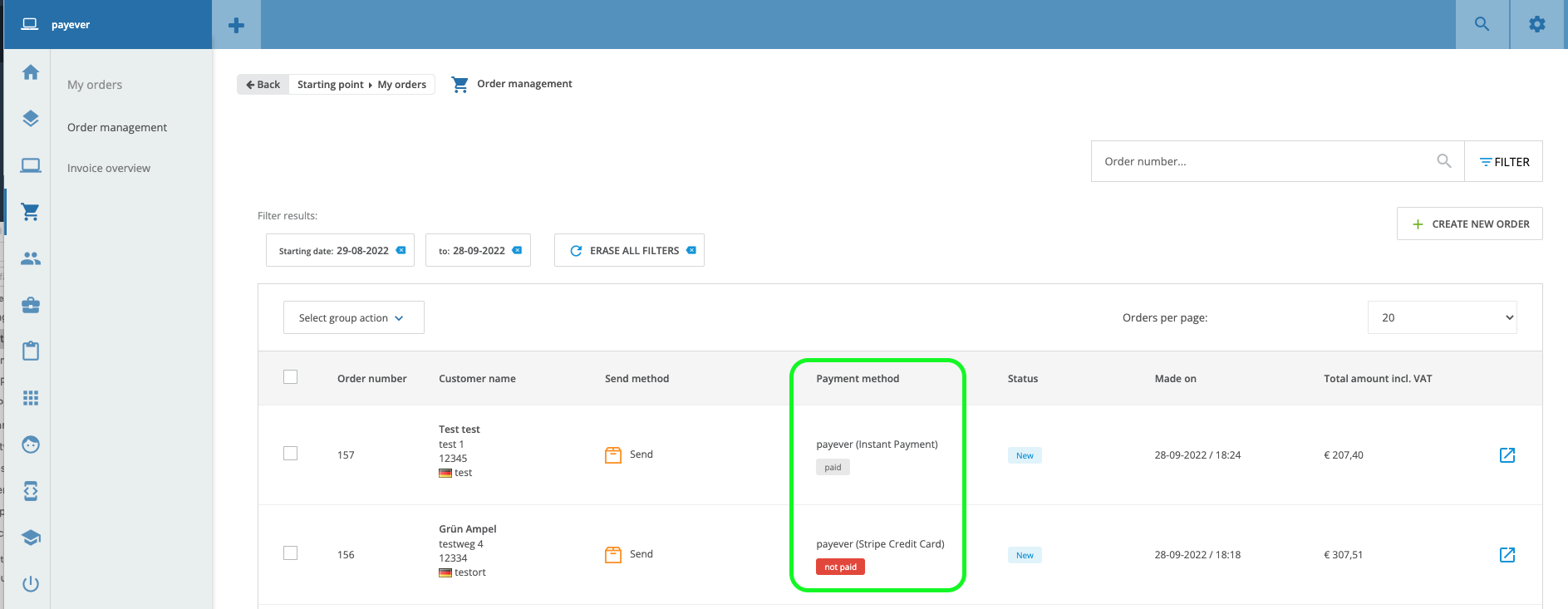Image resolution: width=1568 pixels, height=609 pixels.
Task: Check the checkbox for order 157
Action: [290, 454]
